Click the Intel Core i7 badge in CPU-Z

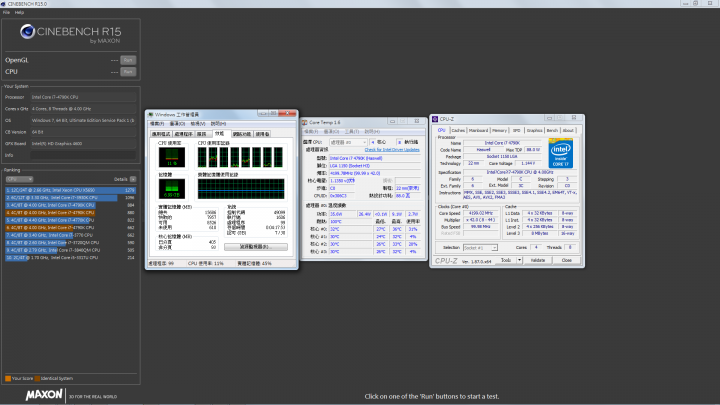[560, 153]
